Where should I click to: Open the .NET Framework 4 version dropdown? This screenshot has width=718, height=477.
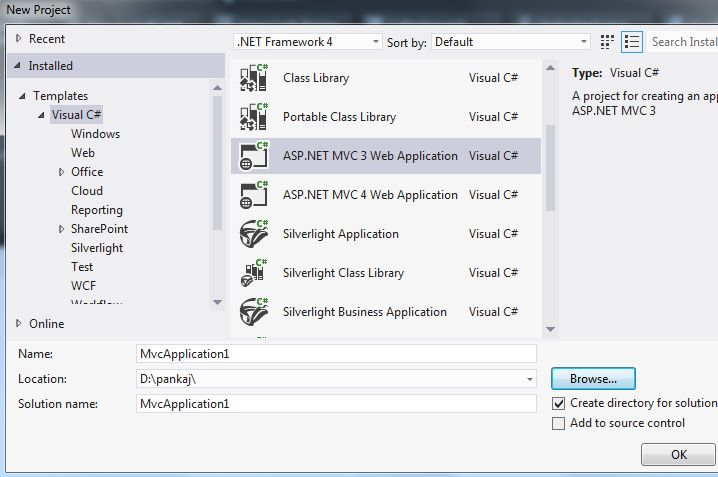(x=307, y=42)
